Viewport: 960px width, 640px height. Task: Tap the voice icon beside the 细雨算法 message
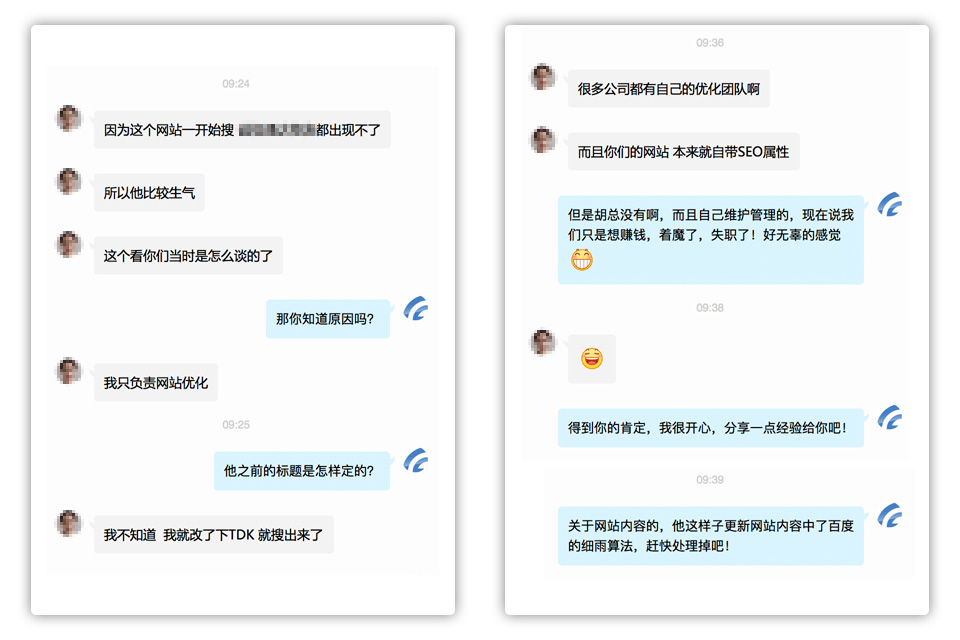tap(888, 518)
